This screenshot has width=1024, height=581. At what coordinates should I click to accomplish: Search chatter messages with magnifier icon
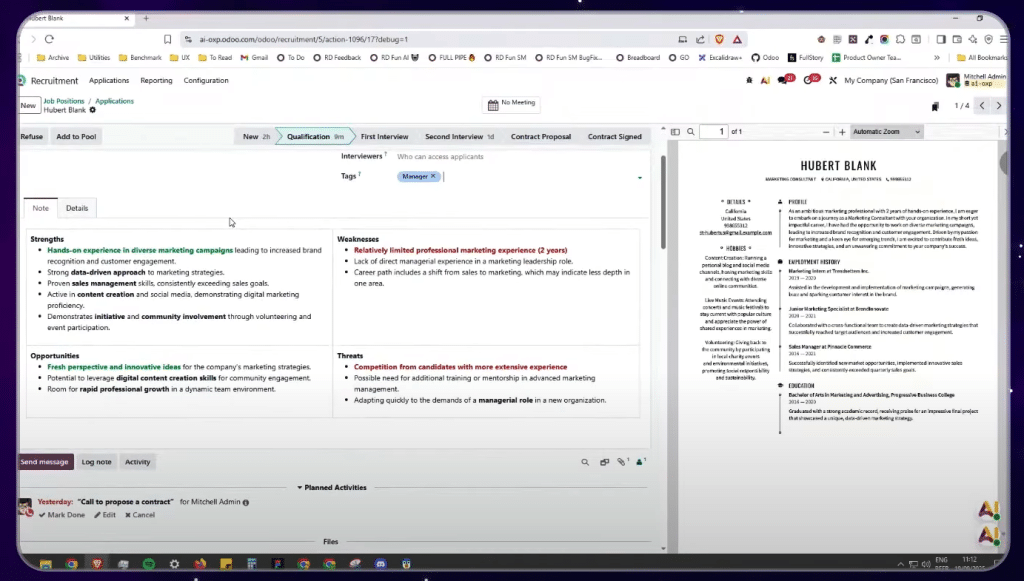[585, 462]
